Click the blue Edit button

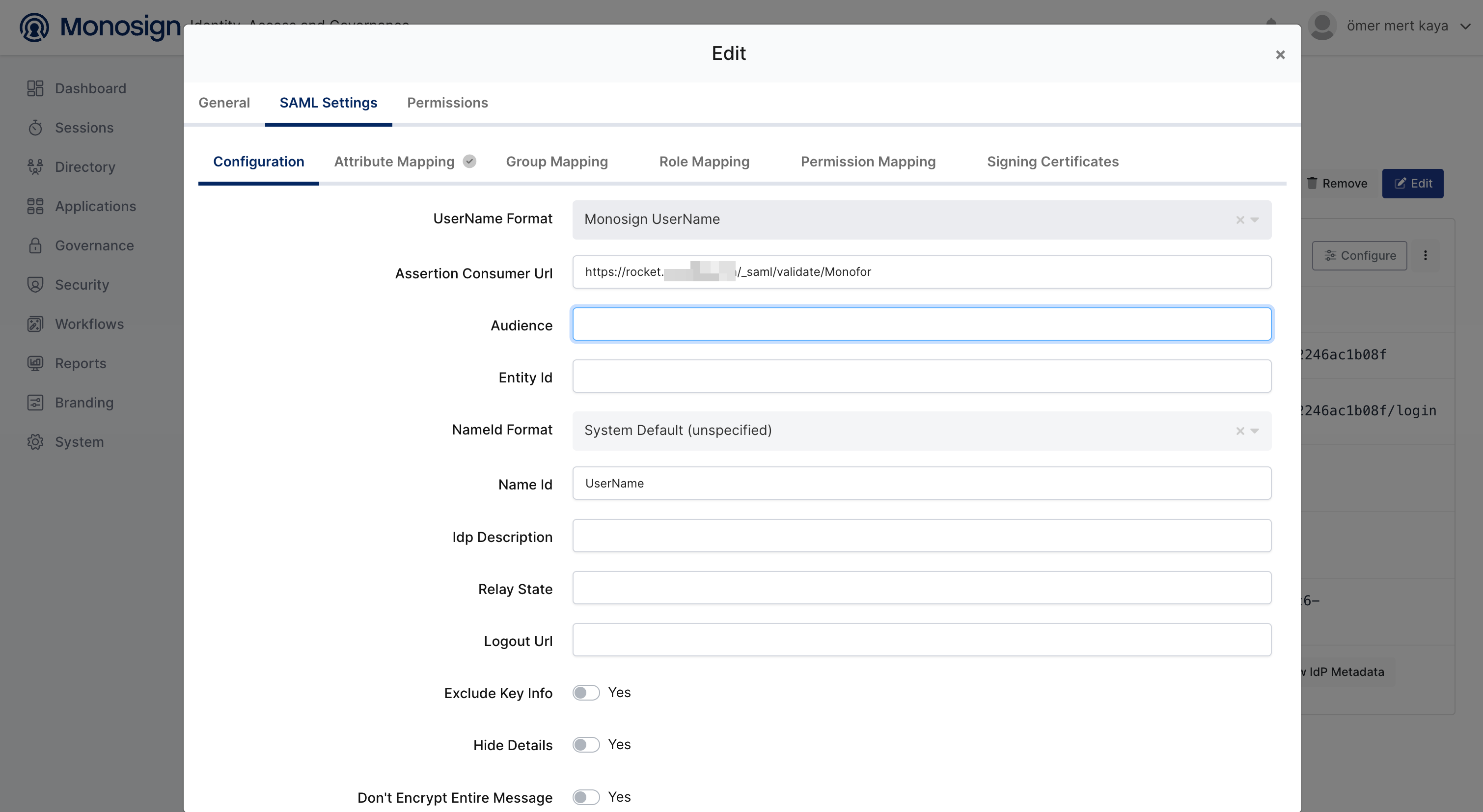tap(1412, 184)
